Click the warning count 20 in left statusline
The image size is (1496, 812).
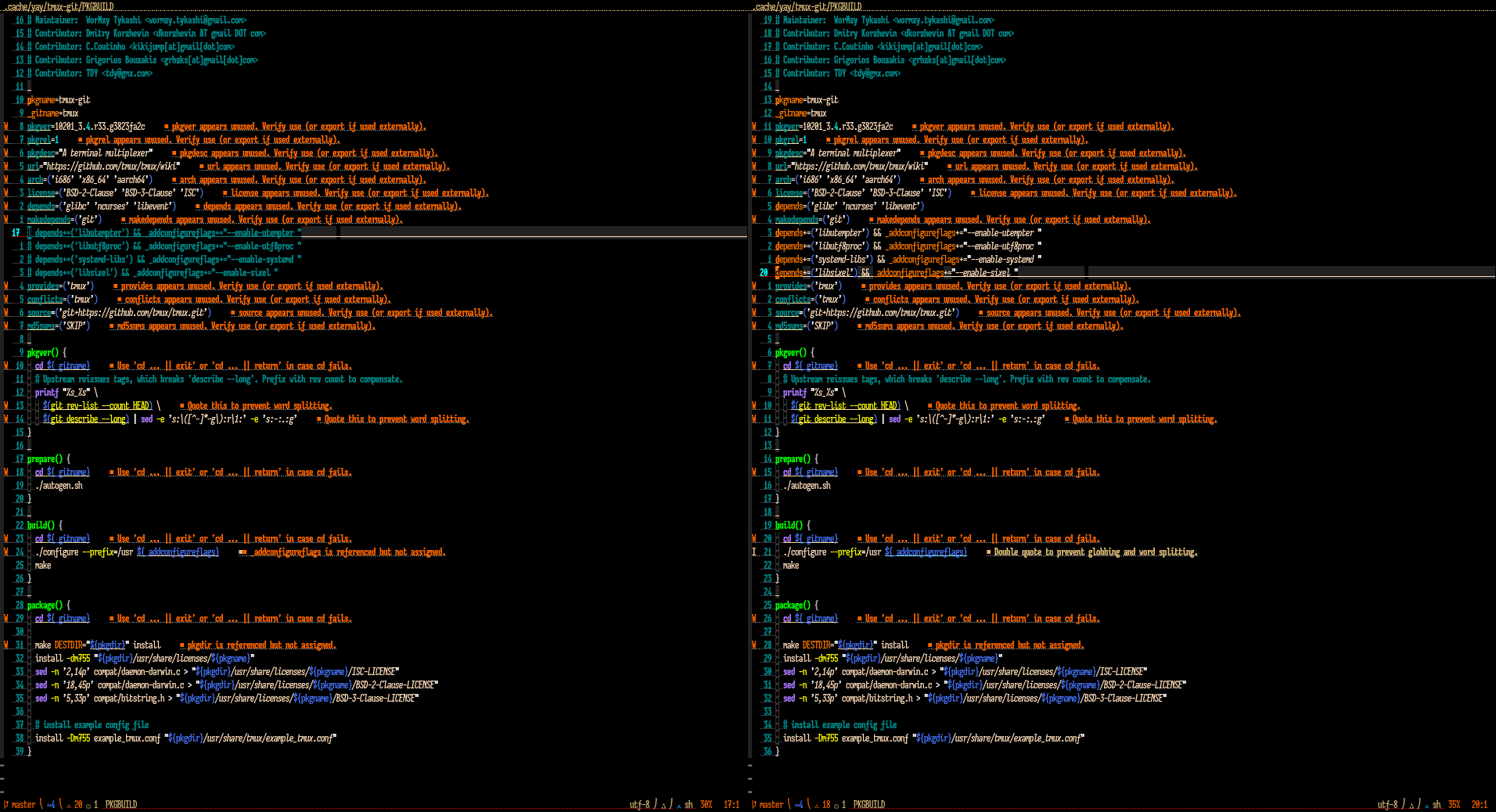[74, 804]
